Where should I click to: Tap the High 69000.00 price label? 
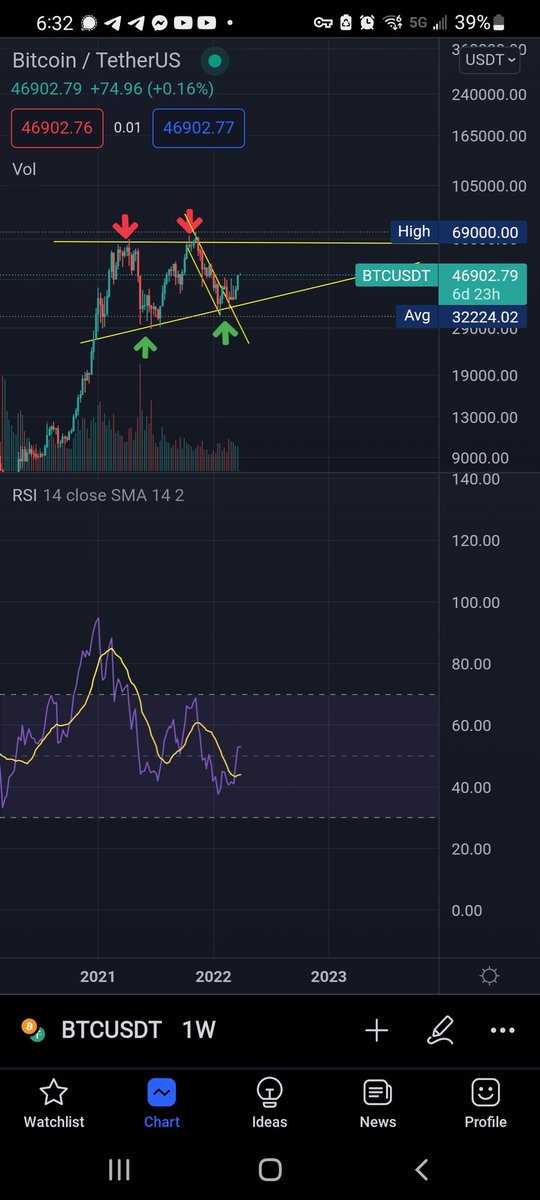[457, 232]
